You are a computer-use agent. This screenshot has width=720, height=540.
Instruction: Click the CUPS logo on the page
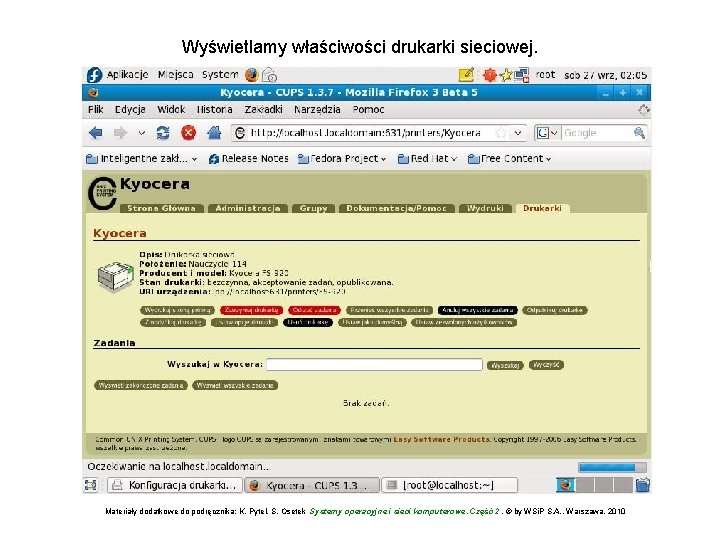pyautogui.click(x=102, y=193)
